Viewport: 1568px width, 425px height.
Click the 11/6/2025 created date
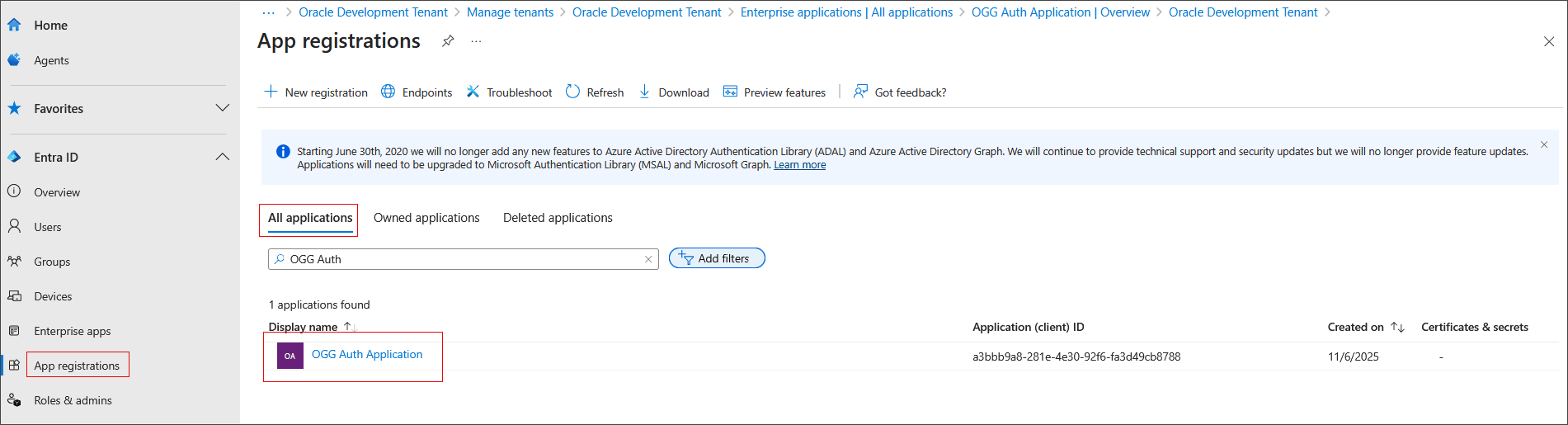click(1353, 357)
